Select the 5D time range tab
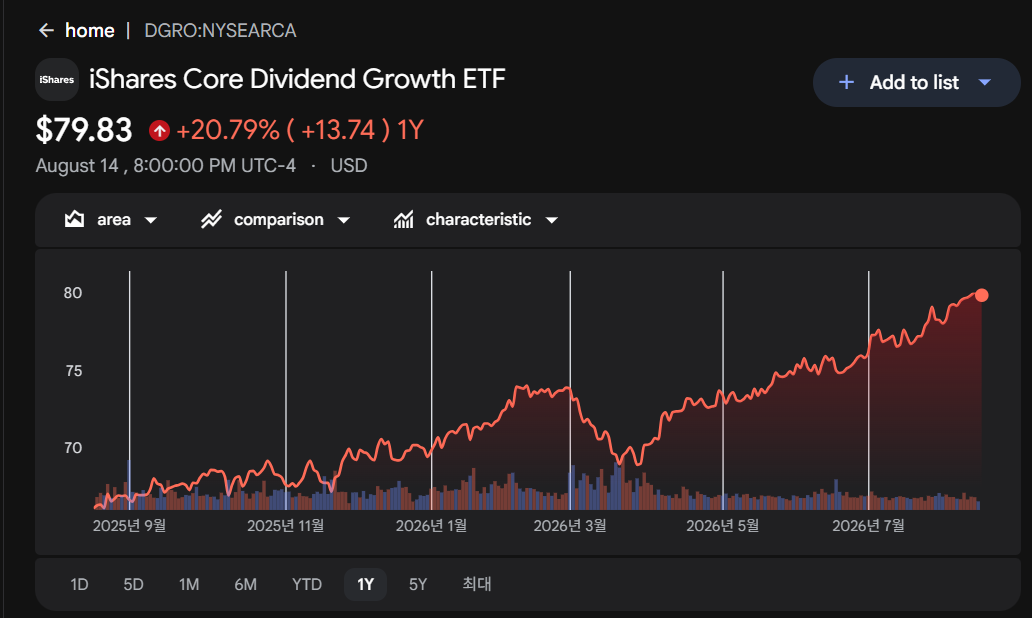1032x618 pixels. pyautogui.click(x=134, y=584)
